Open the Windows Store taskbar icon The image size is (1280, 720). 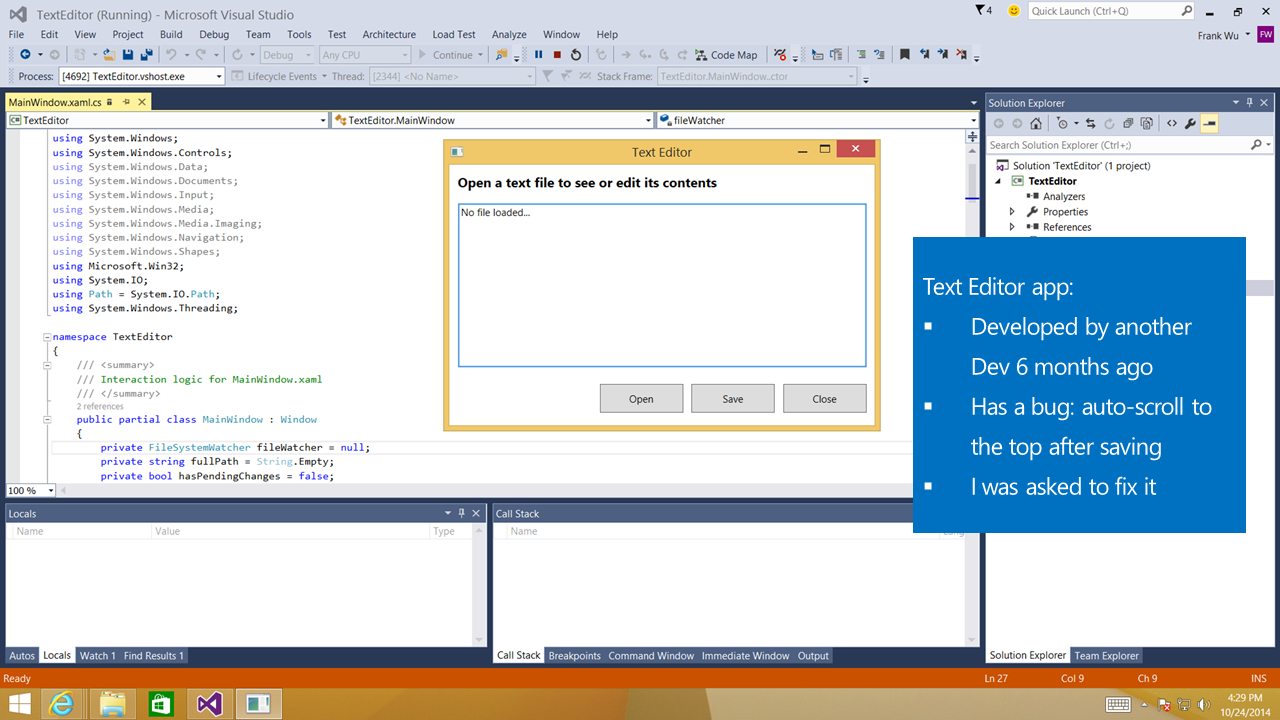161,704
